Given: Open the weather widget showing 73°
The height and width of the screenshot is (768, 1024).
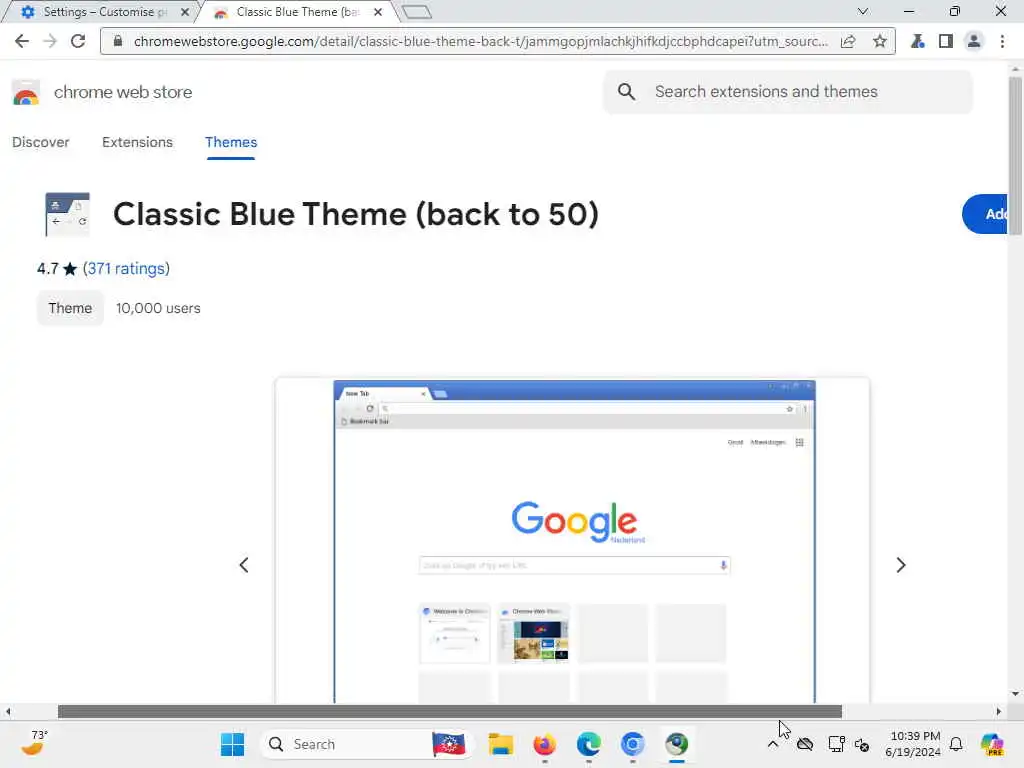Looking at the screenshot, I should [x=34, y=743].
